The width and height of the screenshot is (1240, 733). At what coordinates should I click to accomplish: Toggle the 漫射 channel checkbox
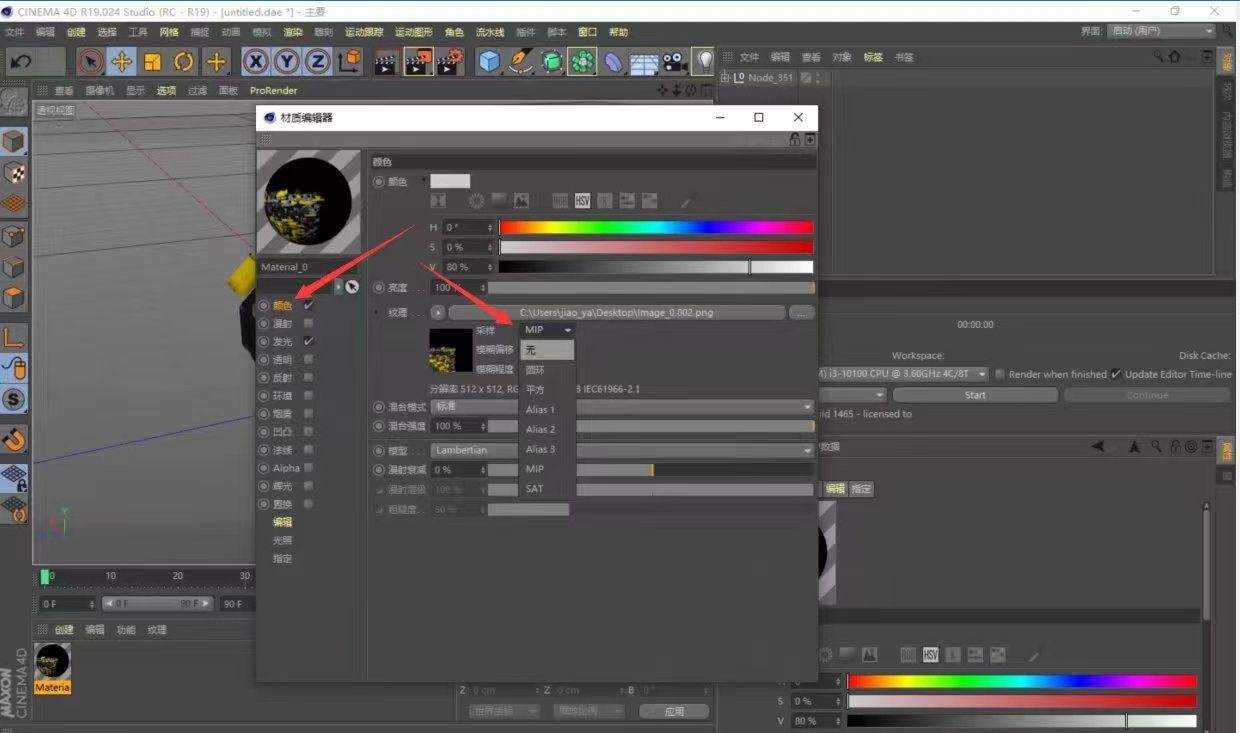tap(309, 323)
